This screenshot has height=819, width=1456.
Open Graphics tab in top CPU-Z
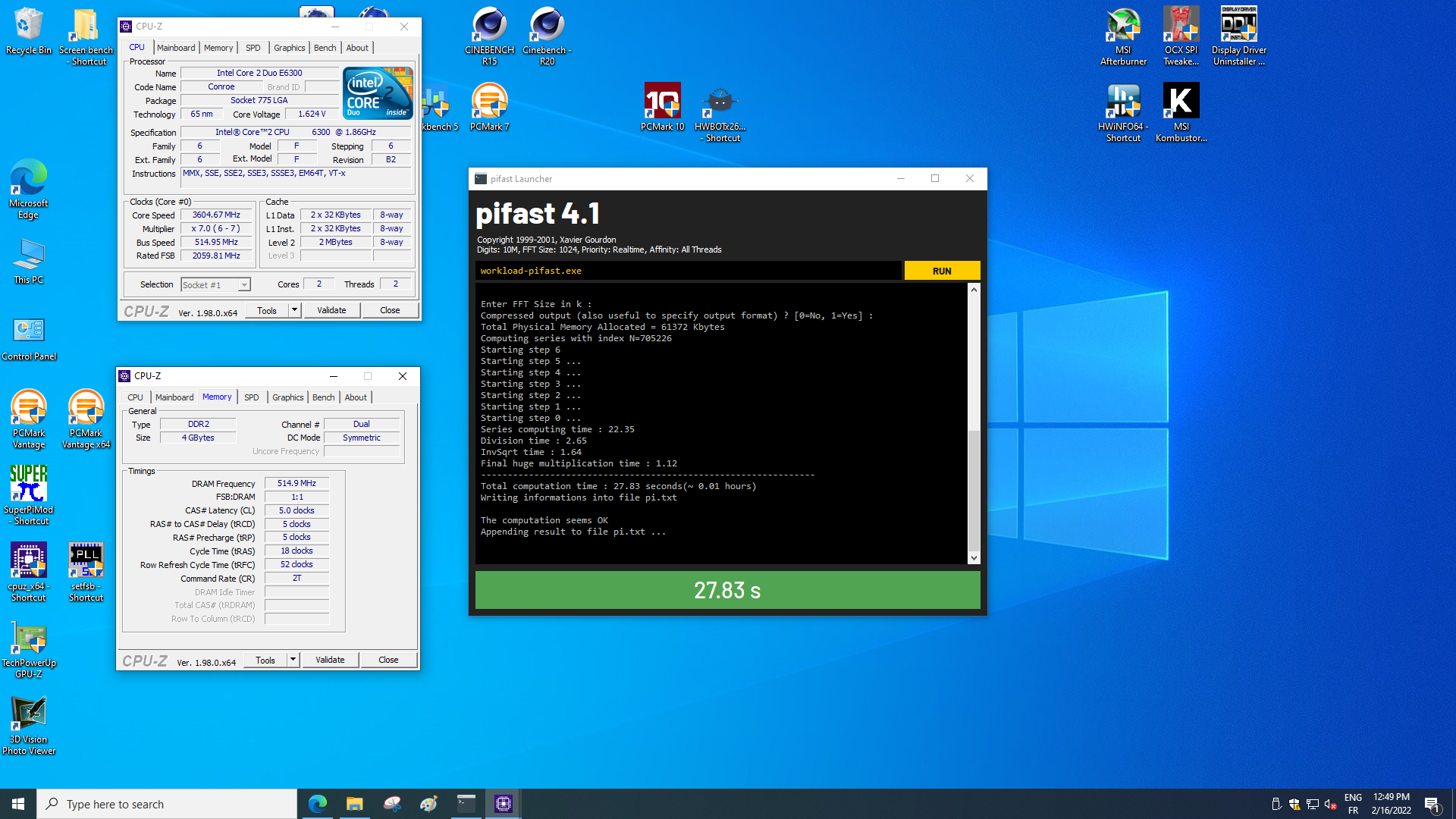(290, 48)
